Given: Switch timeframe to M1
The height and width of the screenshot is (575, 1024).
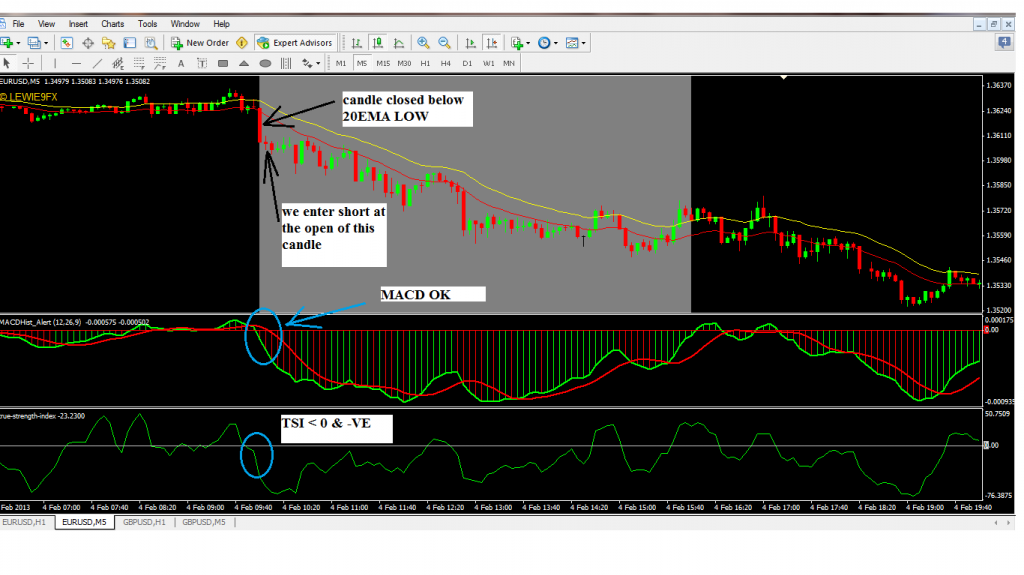Looking at the screenshot, I should tap(341, 63).
